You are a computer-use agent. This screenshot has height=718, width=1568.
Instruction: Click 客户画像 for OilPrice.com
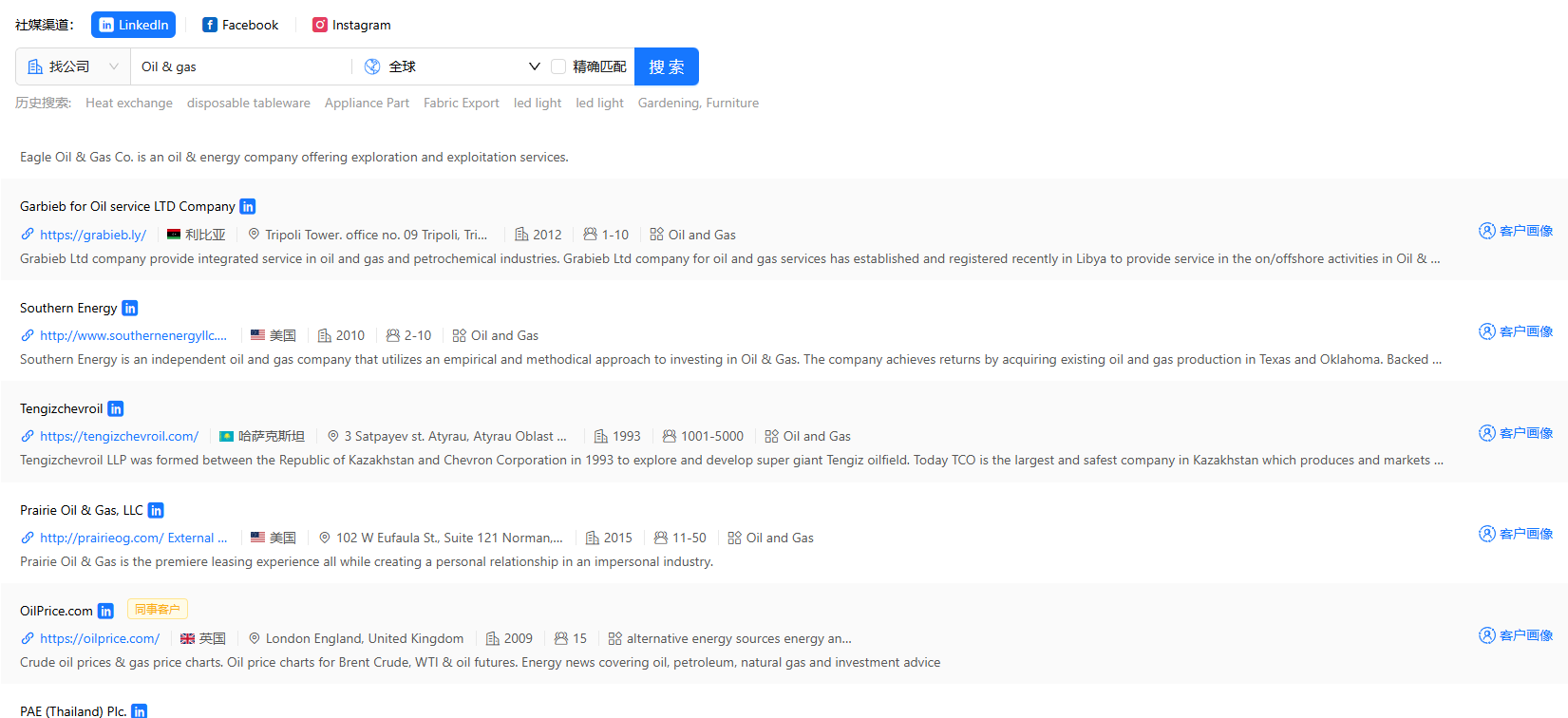(1516, 635)
